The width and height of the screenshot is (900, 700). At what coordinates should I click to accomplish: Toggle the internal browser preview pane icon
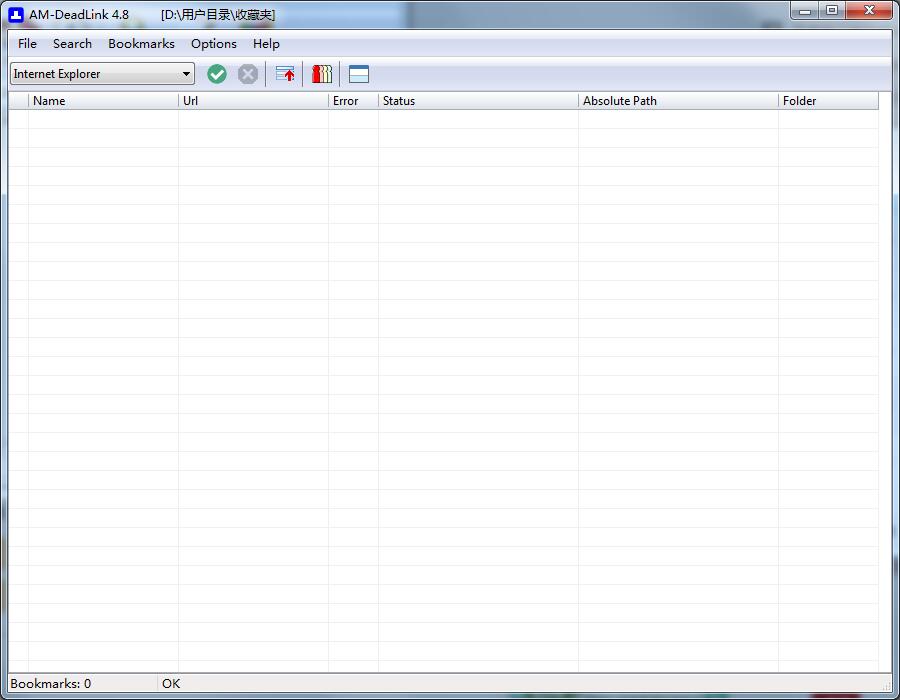tap(359, 74)
